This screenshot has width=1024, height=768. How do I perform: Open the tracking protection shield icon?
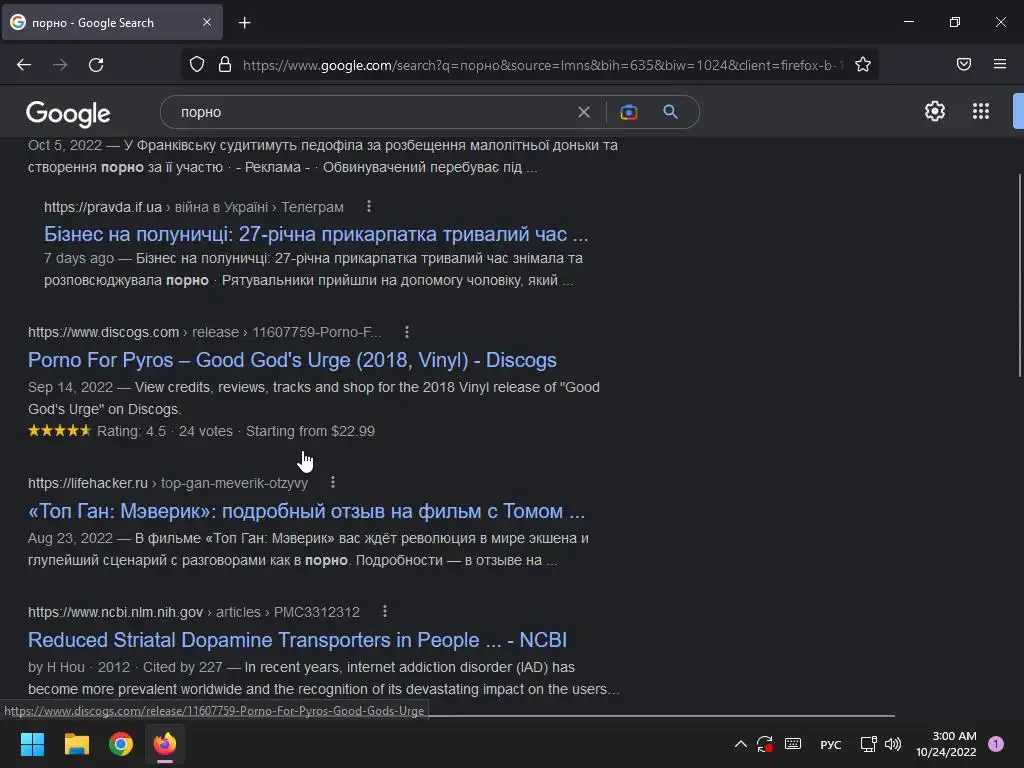[x=197, y=65]
